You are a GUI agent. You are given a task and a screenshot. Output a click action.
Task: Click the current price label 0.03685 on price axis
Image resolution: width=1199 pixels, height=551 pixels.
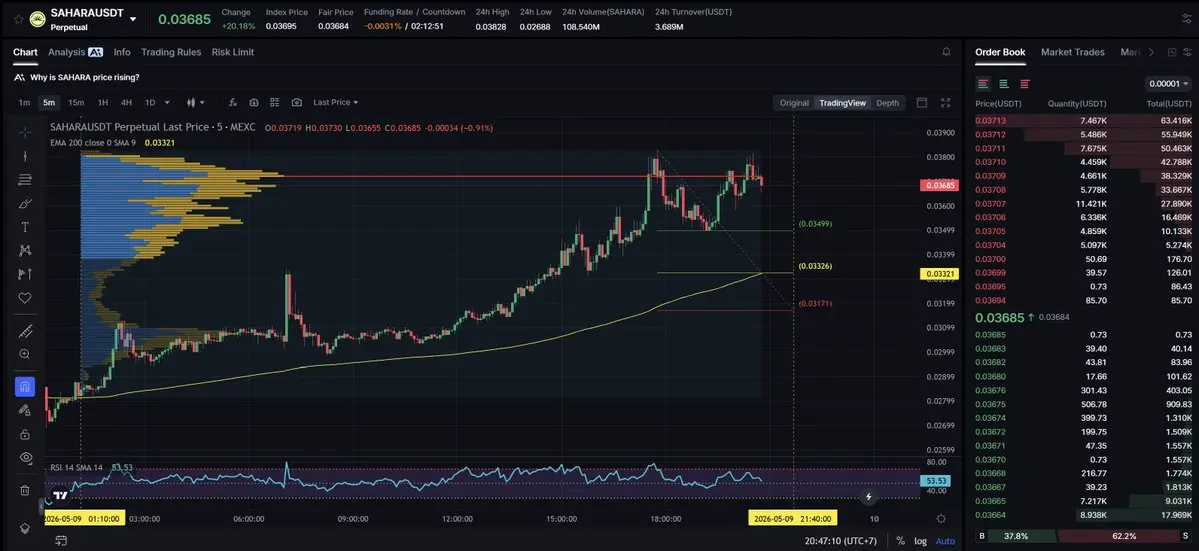[939, 185]
